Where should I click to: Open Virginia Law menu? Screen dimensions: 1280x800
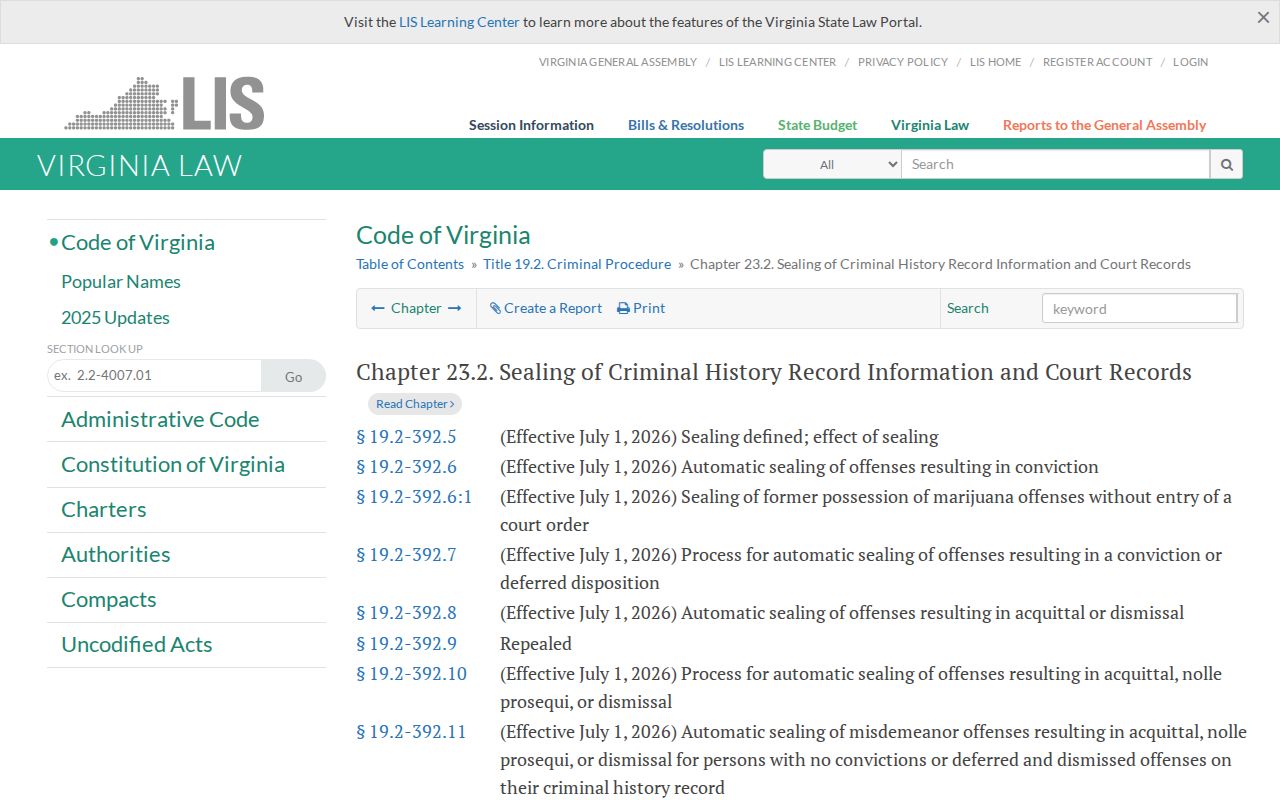point(930,125)
